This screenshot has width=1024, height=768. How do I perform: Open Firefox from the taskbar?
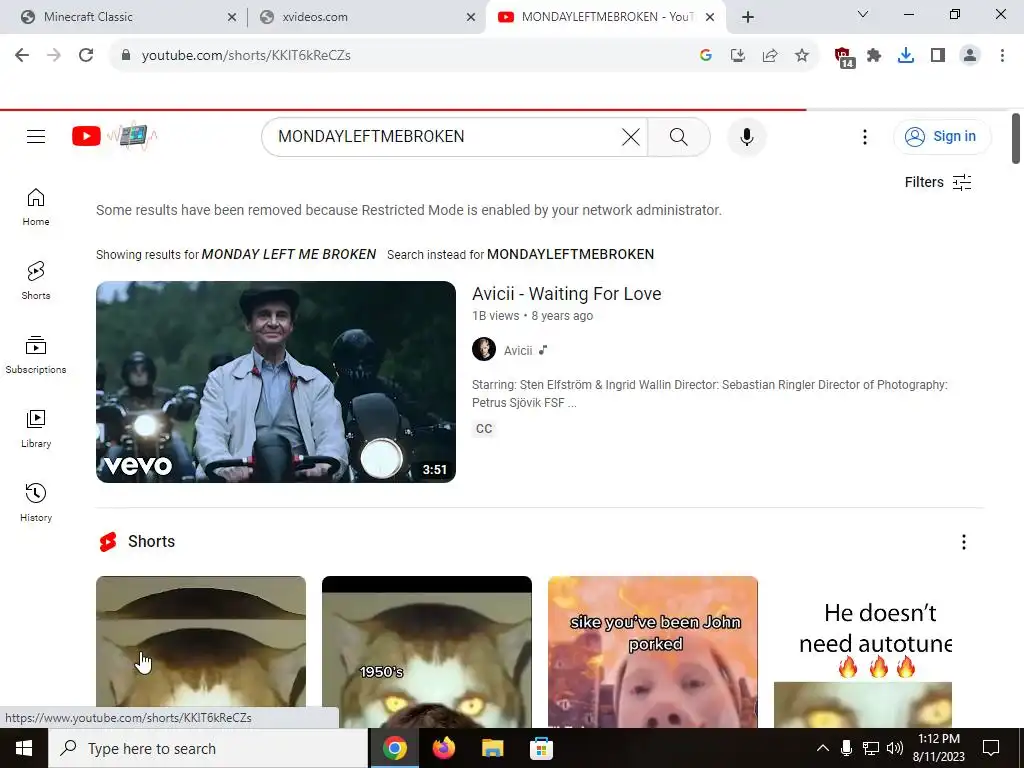coord(444,748)
